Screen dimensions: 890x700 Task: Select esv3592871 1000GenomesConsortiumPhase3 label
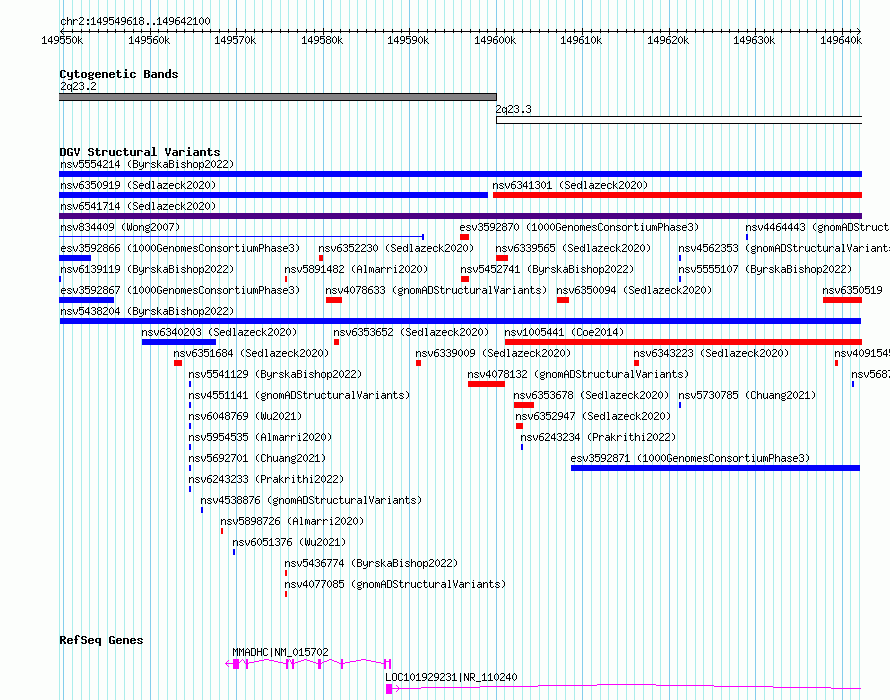(690, 459)
